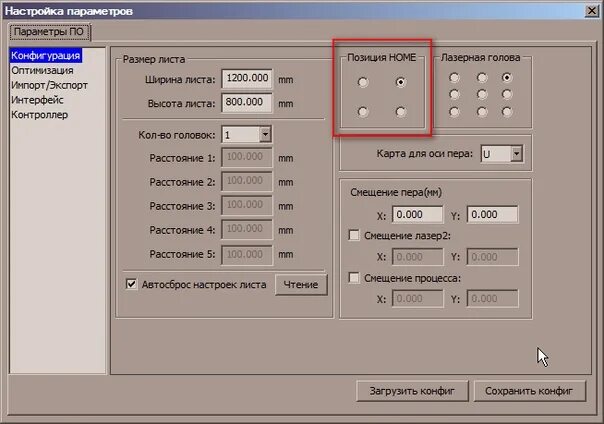604x424 pixels.
Task: Click the Смещение процесса X field
Action: click(x=417, y=298)
